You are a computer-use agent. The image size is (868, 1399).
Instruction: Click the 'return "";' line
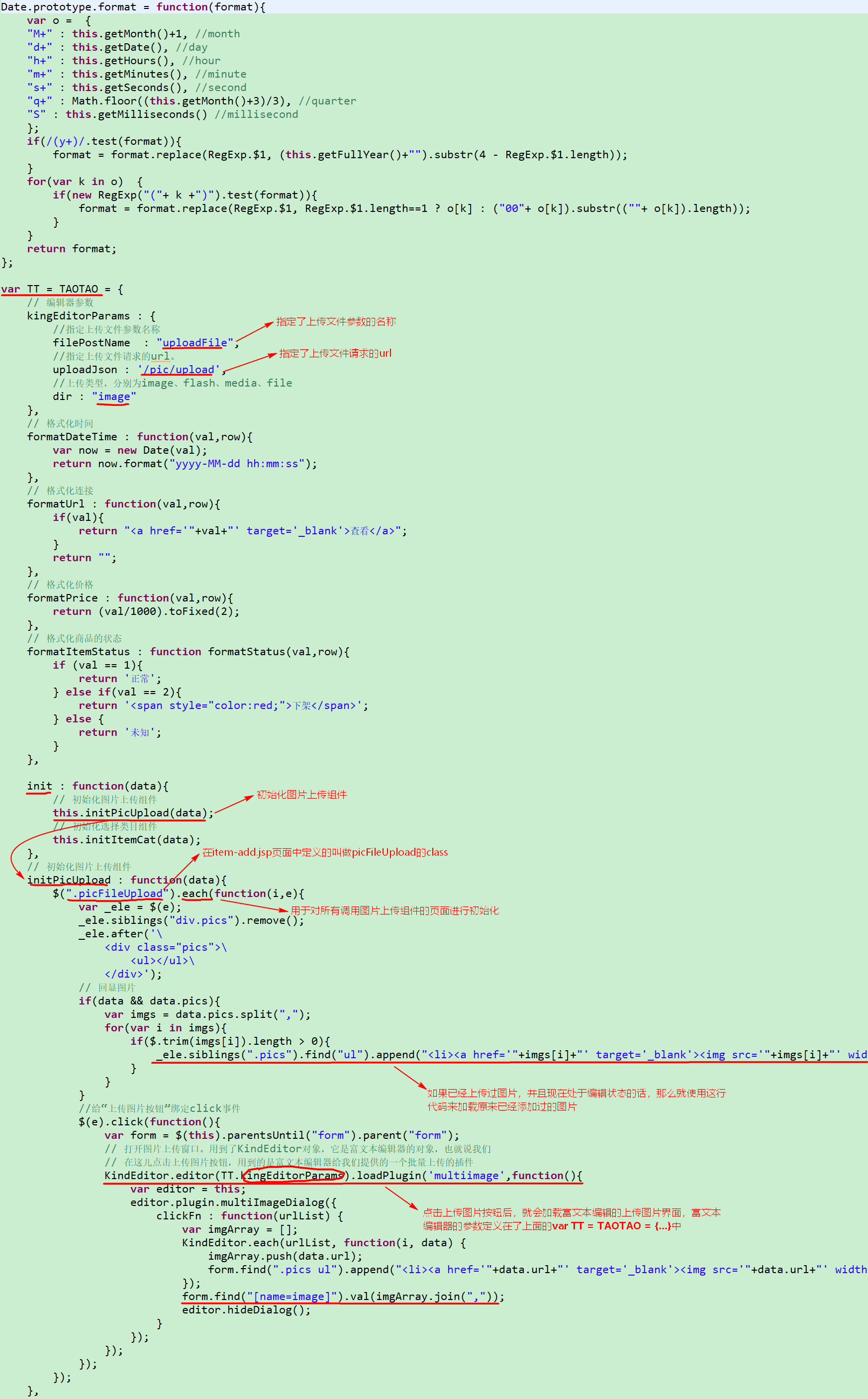coord(85,557)
